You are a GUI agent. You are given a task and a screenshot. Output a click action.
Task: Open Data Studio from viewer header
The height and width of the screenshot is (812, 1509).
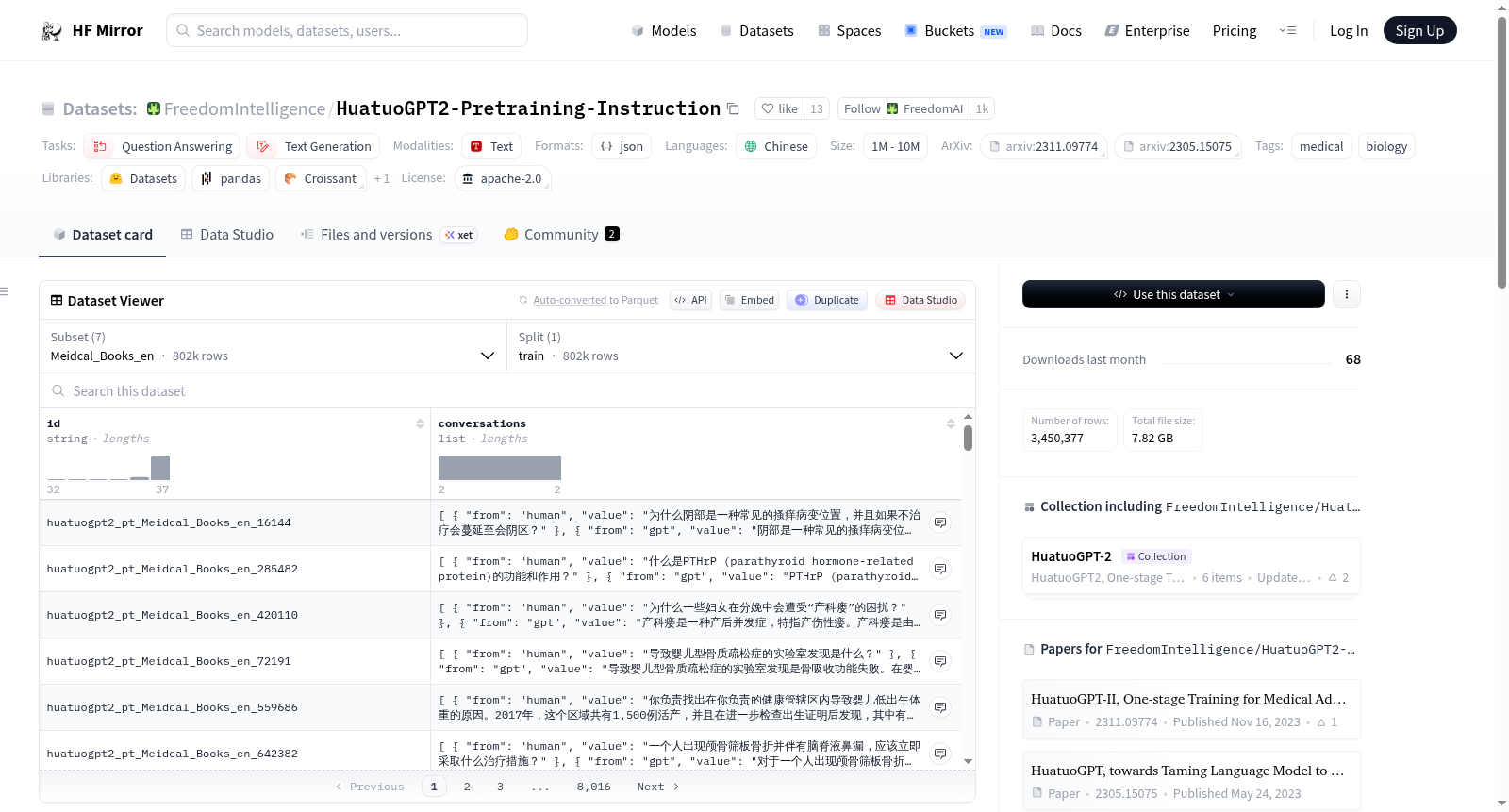pos(920,300)
